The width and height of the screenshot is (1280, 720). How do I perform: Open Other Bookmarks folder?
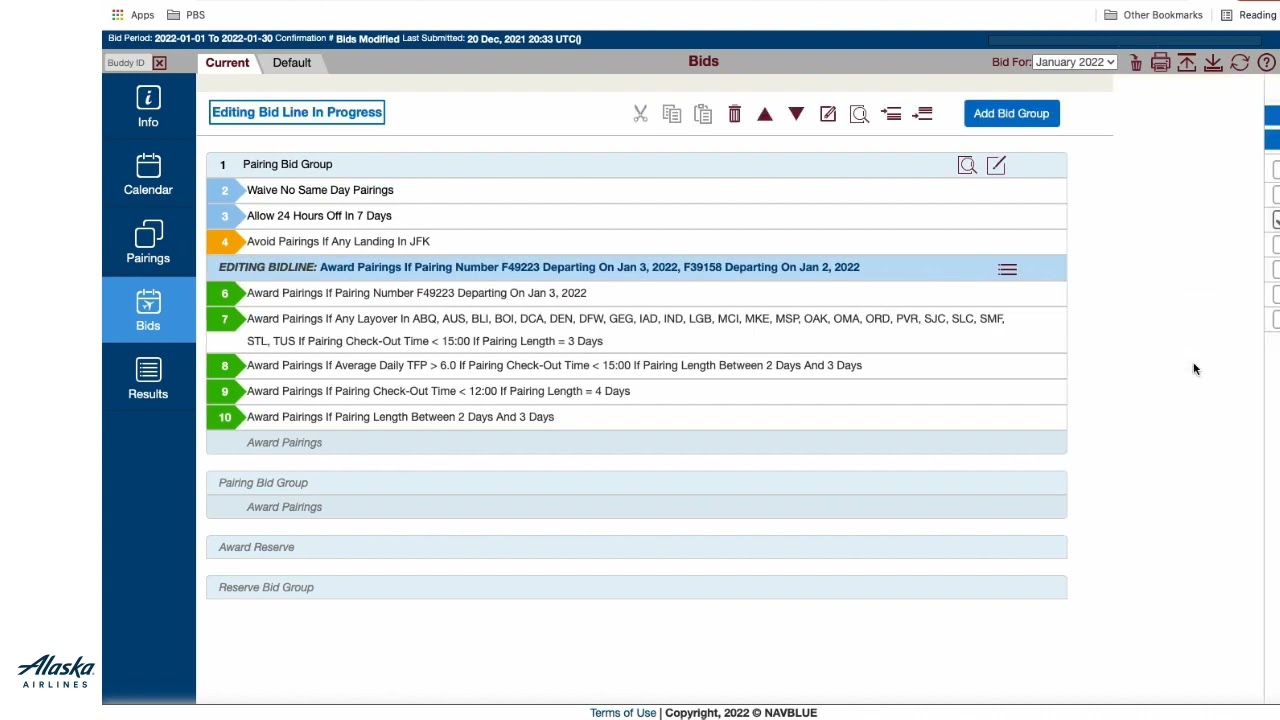click(x=1153, y=15)
